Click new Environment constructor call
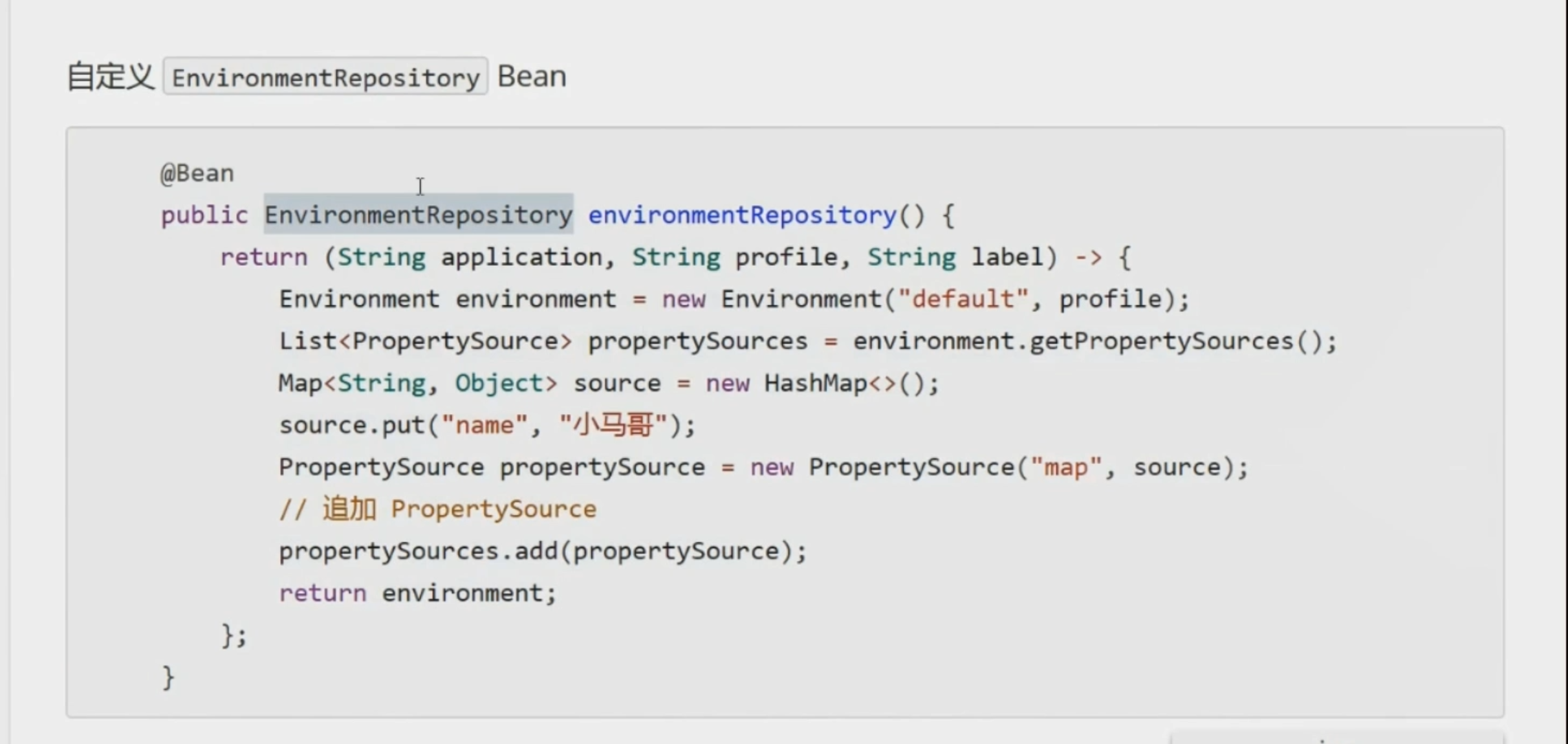The image size is (1568, 744). point(926,300)
